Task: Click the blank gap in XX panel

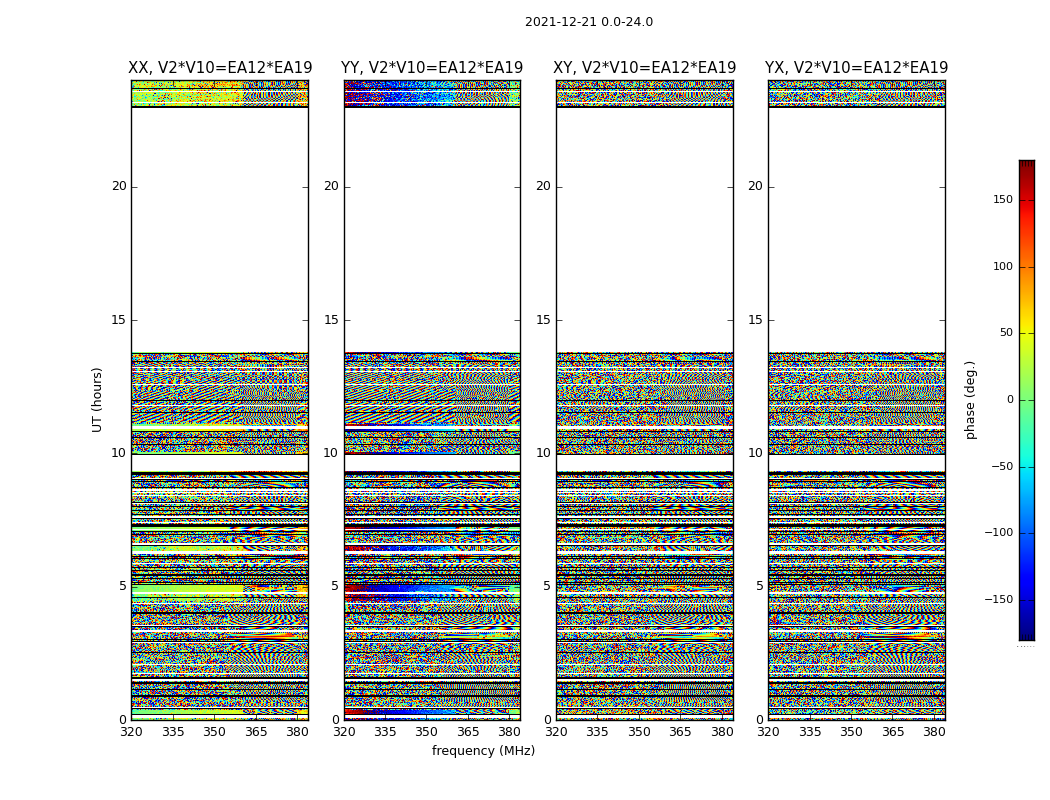Action: click(x=220, y=230)
